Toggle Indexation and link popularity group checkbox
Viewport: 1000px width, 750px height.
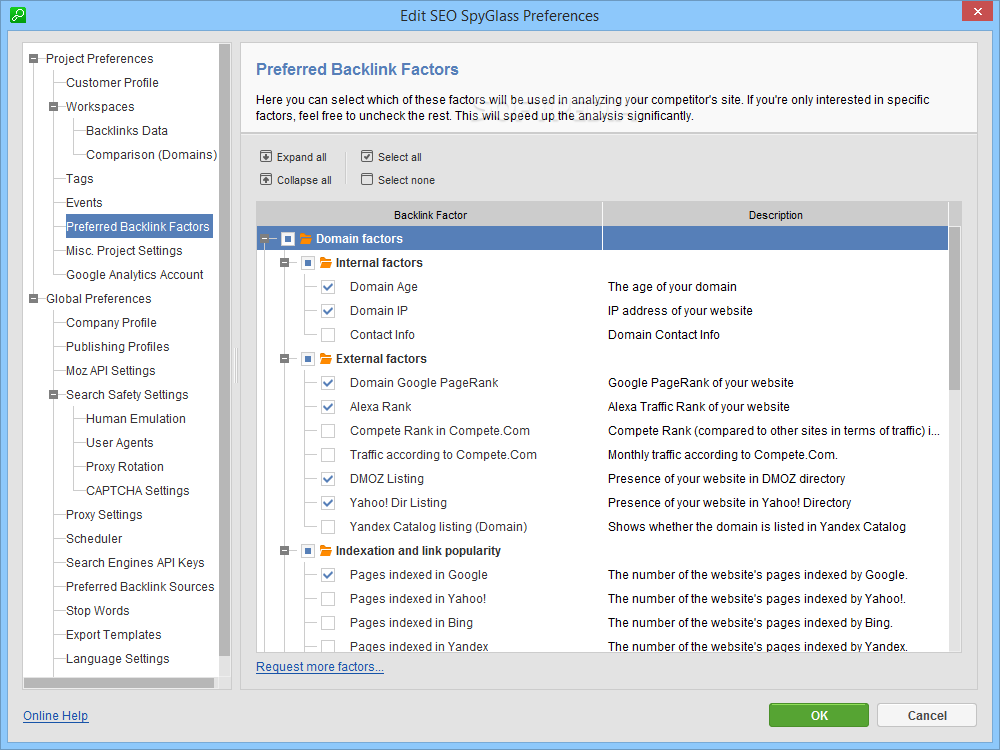pos(307,550)
